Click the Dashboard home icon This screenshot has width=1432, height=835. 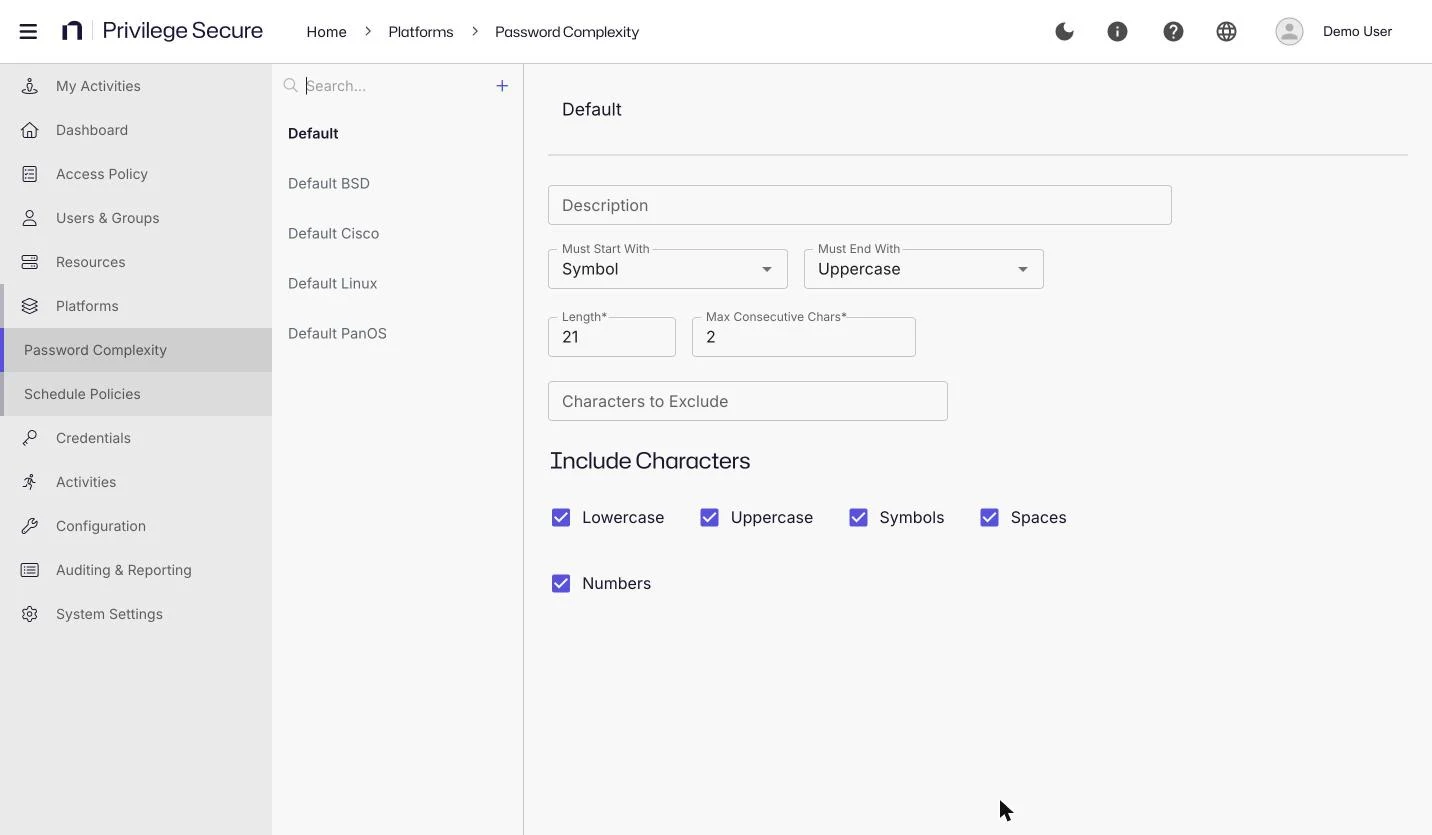click(30, 130)
